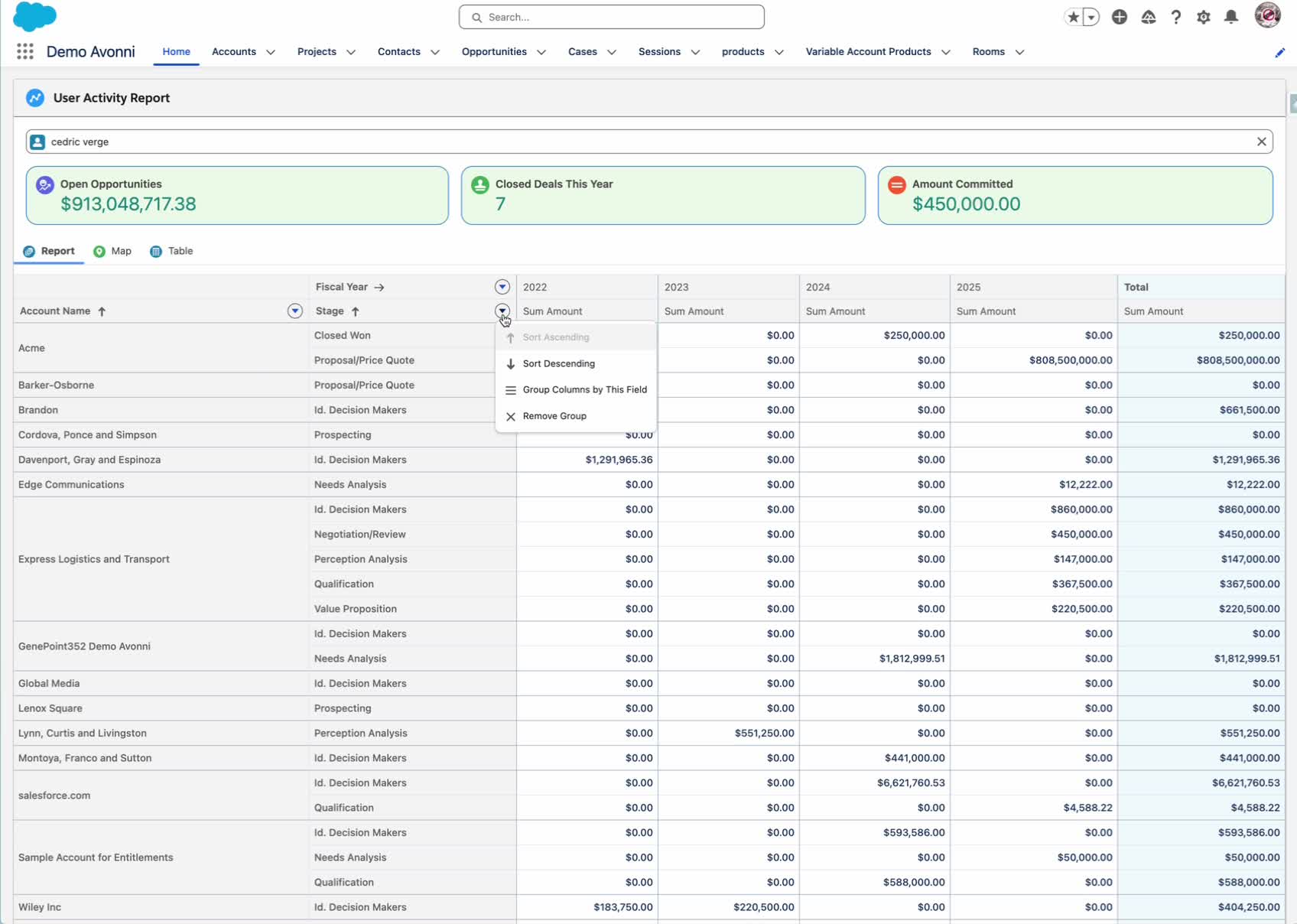Click the Demo Avonni app name

point(90,51)
